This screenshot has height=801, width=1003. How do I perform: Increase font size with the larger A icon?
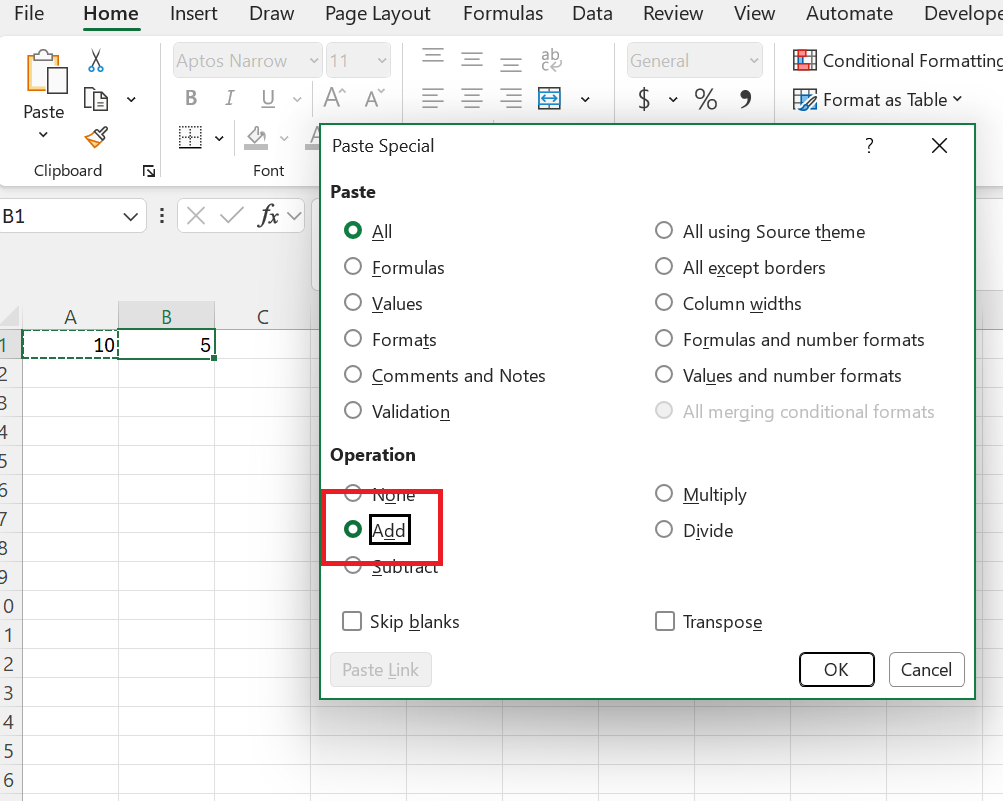point(334,98)
